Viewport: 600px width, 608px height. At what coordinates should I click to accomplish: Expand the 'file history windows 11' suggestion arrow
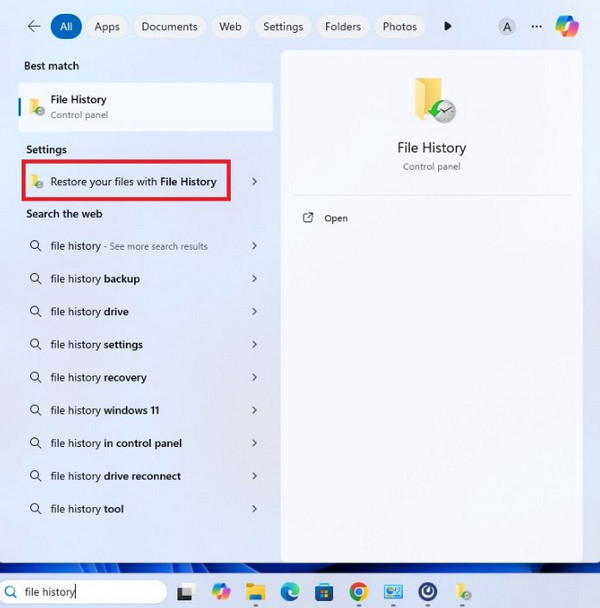[254, 410]
